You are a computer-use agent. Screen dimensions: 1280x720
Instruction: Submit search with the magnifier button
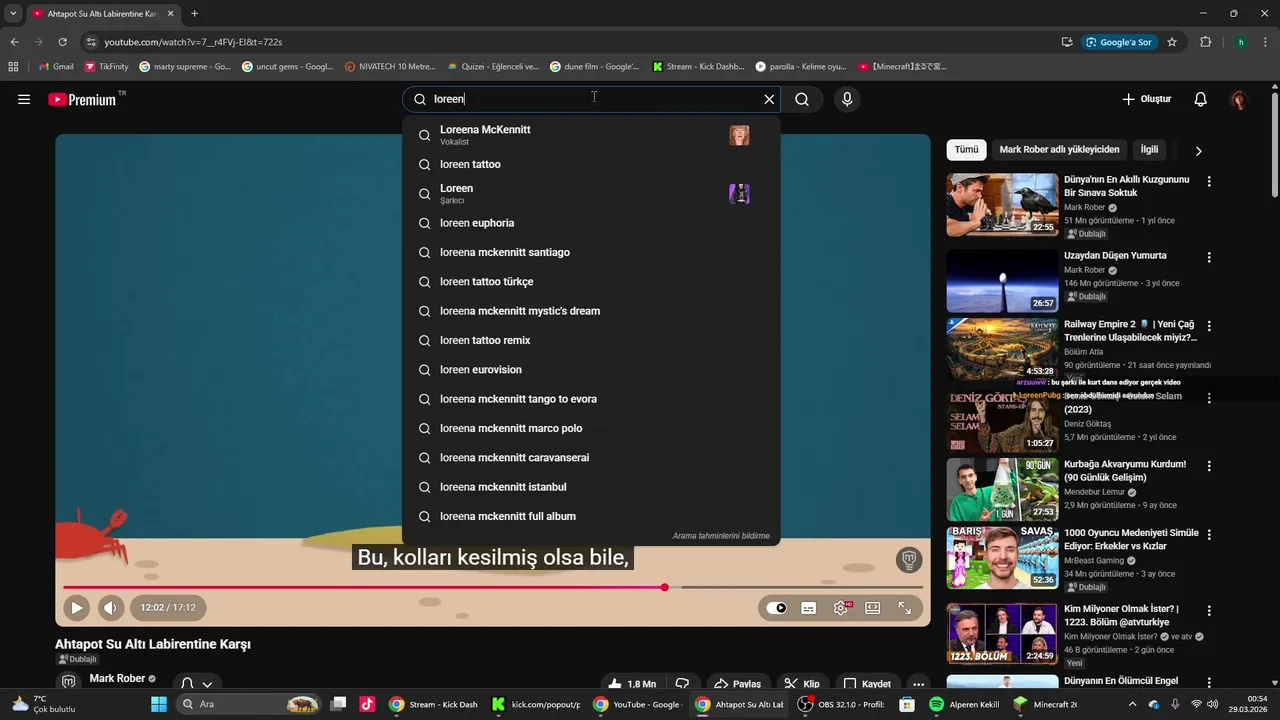click(x=802, y=99)
